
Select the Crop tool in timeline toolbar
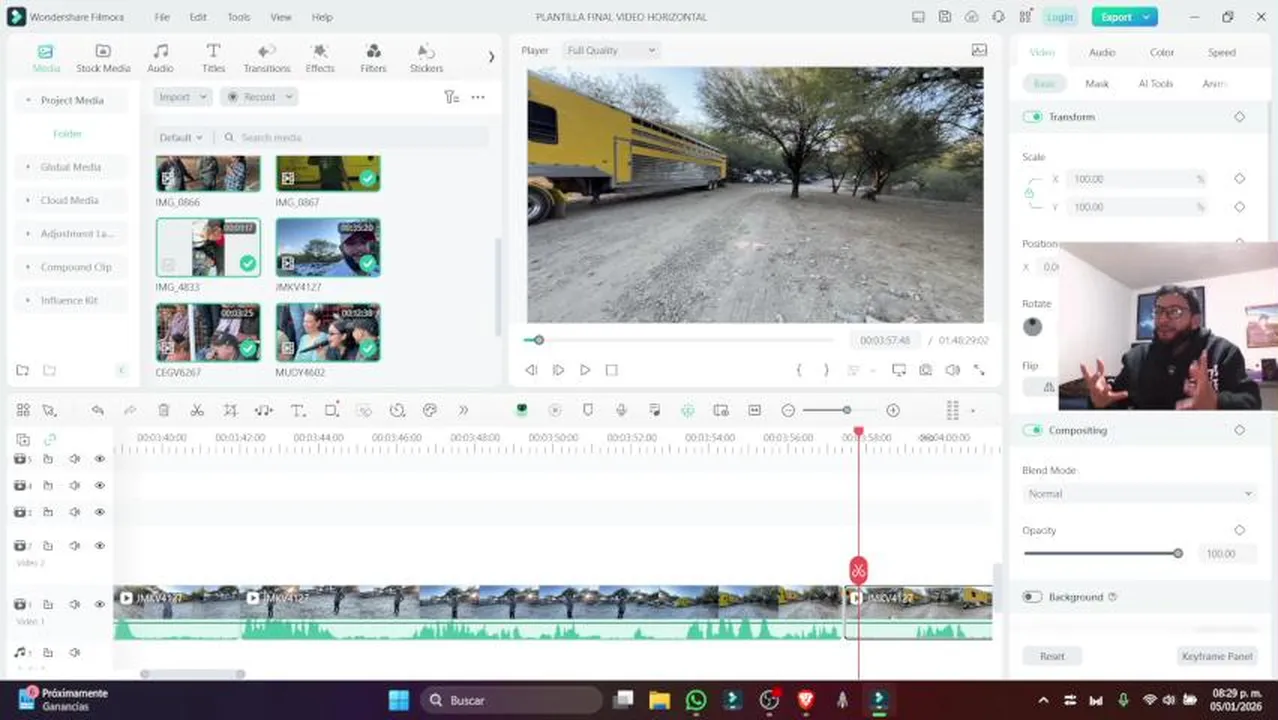pyautogui.click(x=230, y=410)
